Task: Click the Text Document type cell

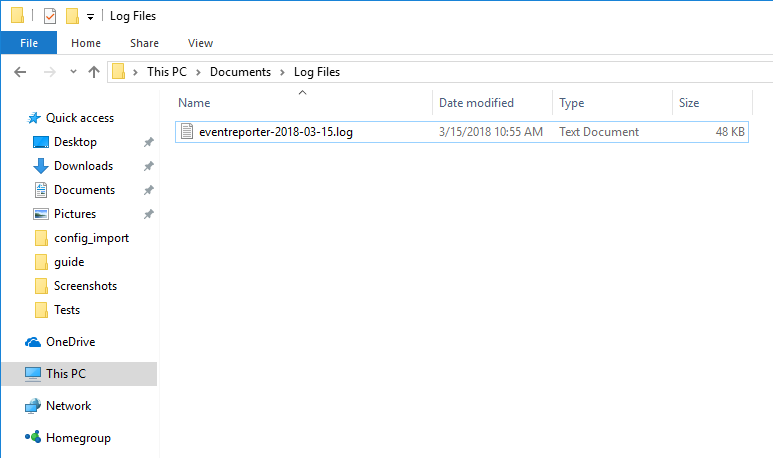Action: (598, 132)
